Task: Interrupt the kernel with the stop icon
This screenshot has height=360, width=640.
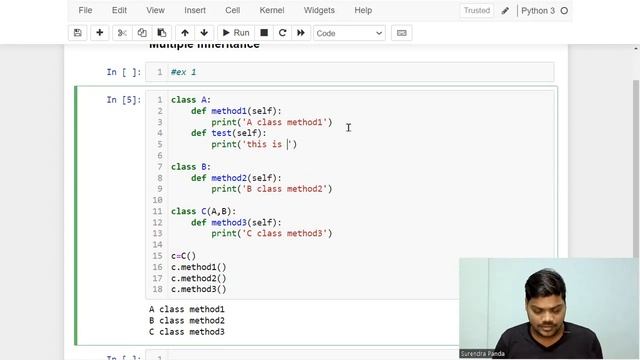Action: coord(264,33)
